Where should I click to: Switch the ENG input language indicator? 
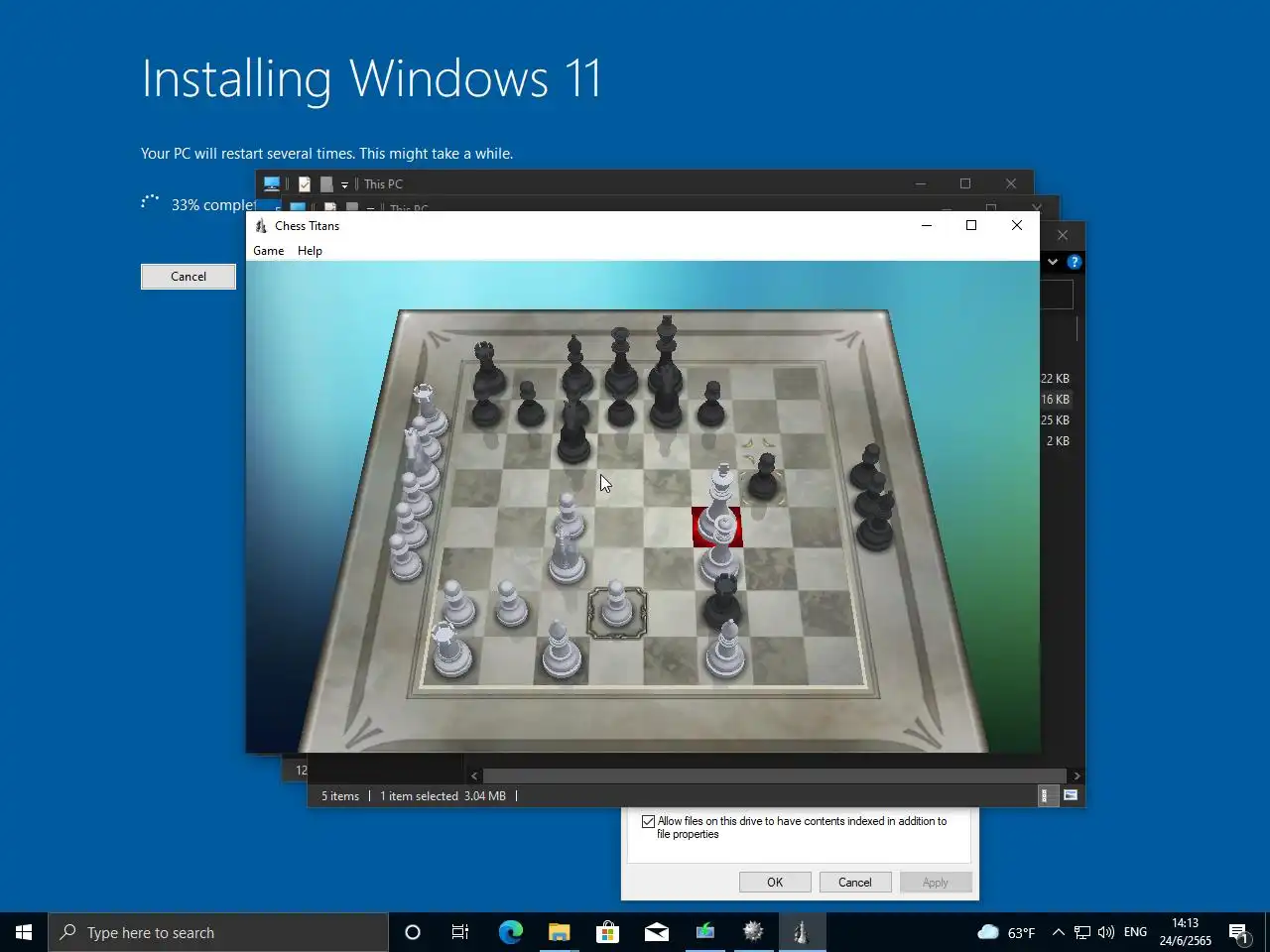(1135, 932)
